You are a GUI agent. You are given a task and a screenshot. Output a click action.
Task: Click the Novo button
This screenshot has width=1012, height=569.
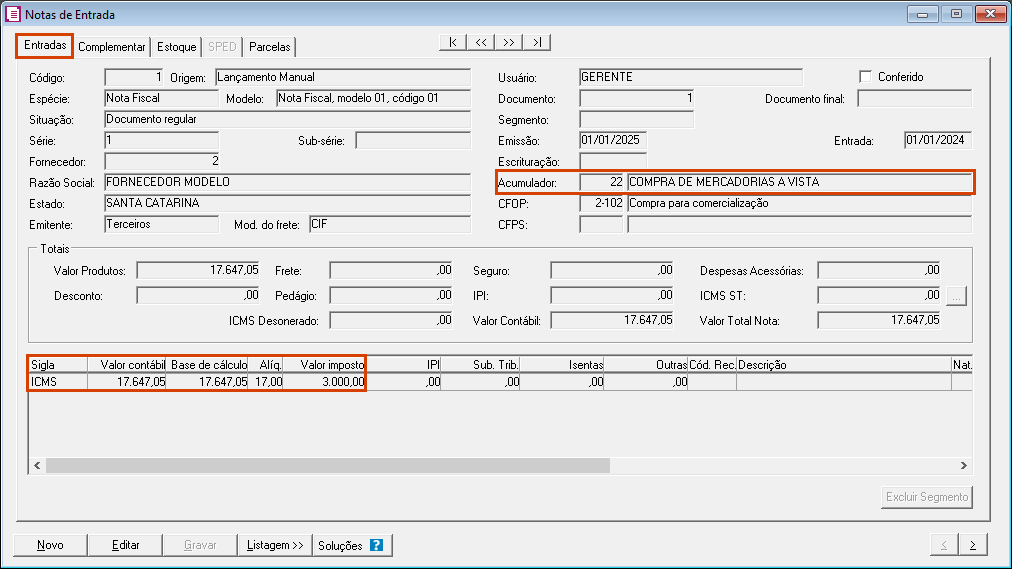pos(50,545)
